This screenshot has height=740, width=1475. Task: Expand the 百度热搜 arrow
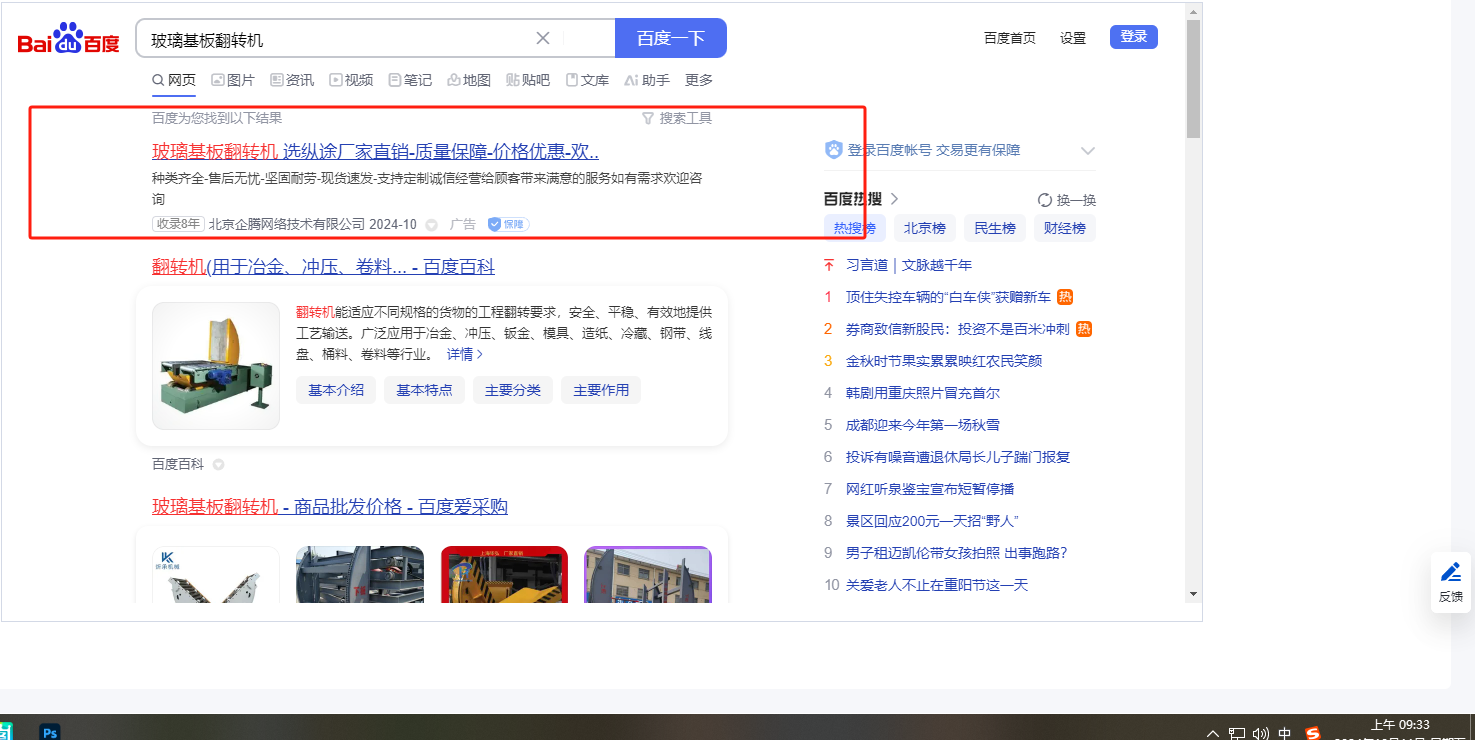(x=894, y=199)
